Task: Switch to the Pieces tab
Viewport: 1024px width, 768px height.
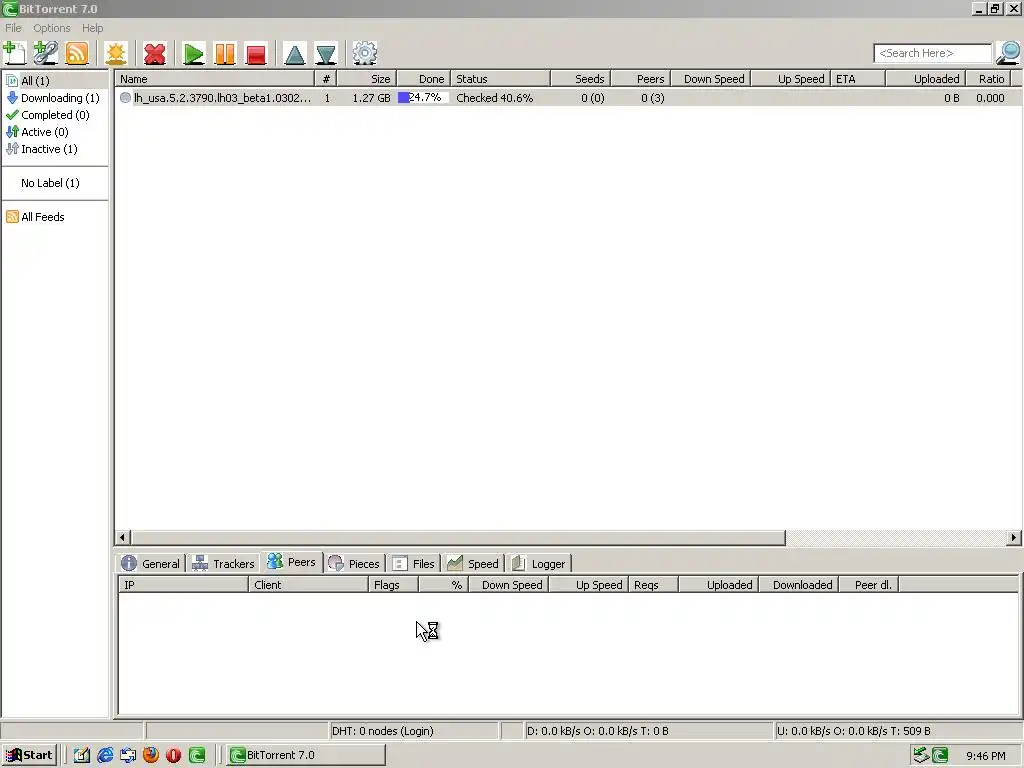Action: [354, 564]
